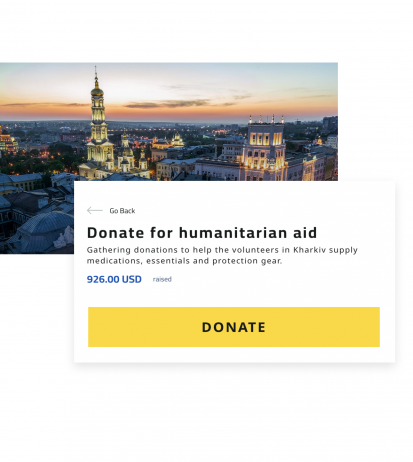
Task: Click the 'USD' currency text
Action: [132, 279]
